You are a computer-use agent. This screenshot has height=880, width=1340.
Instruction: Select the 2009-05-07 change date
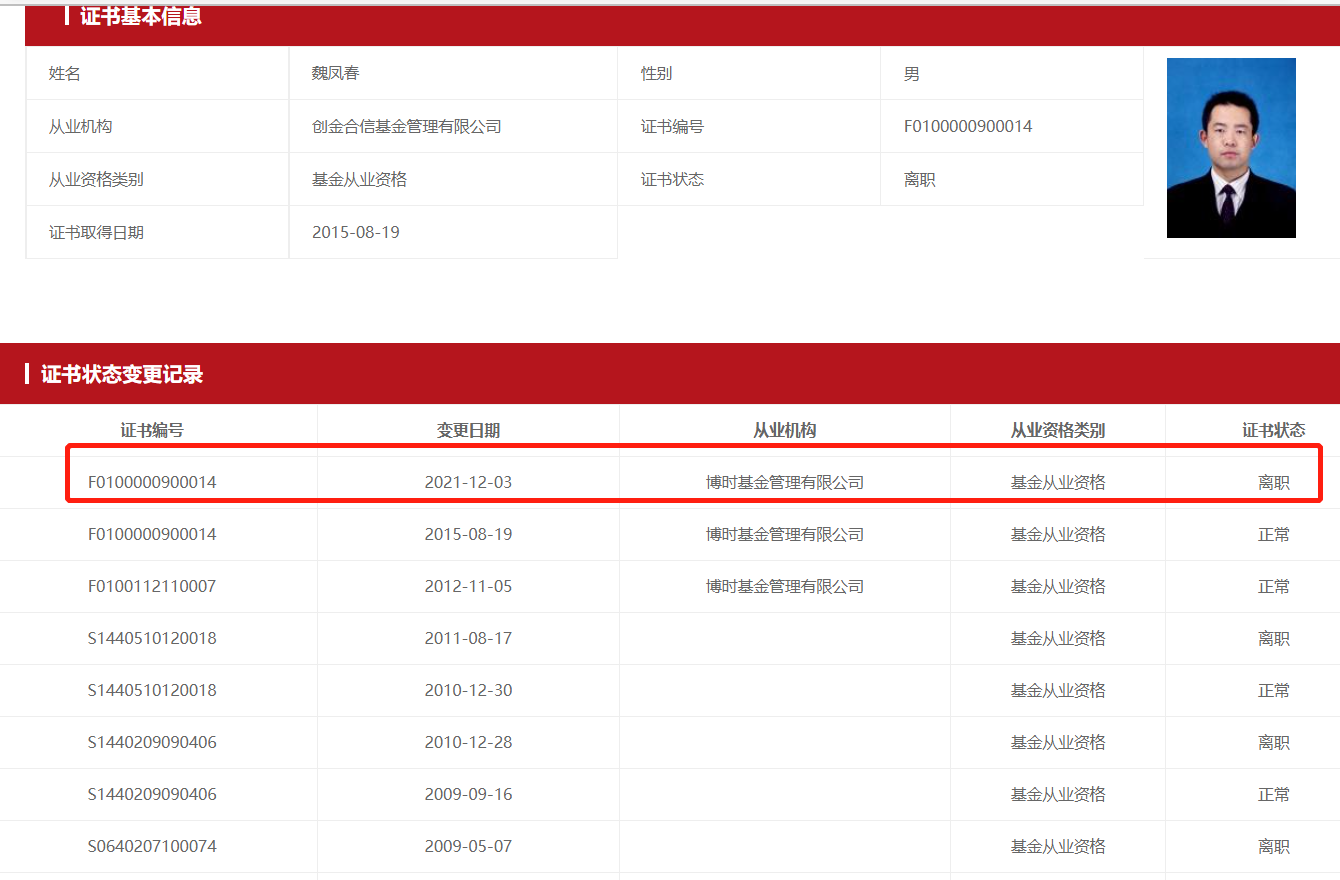click(468, 847)
